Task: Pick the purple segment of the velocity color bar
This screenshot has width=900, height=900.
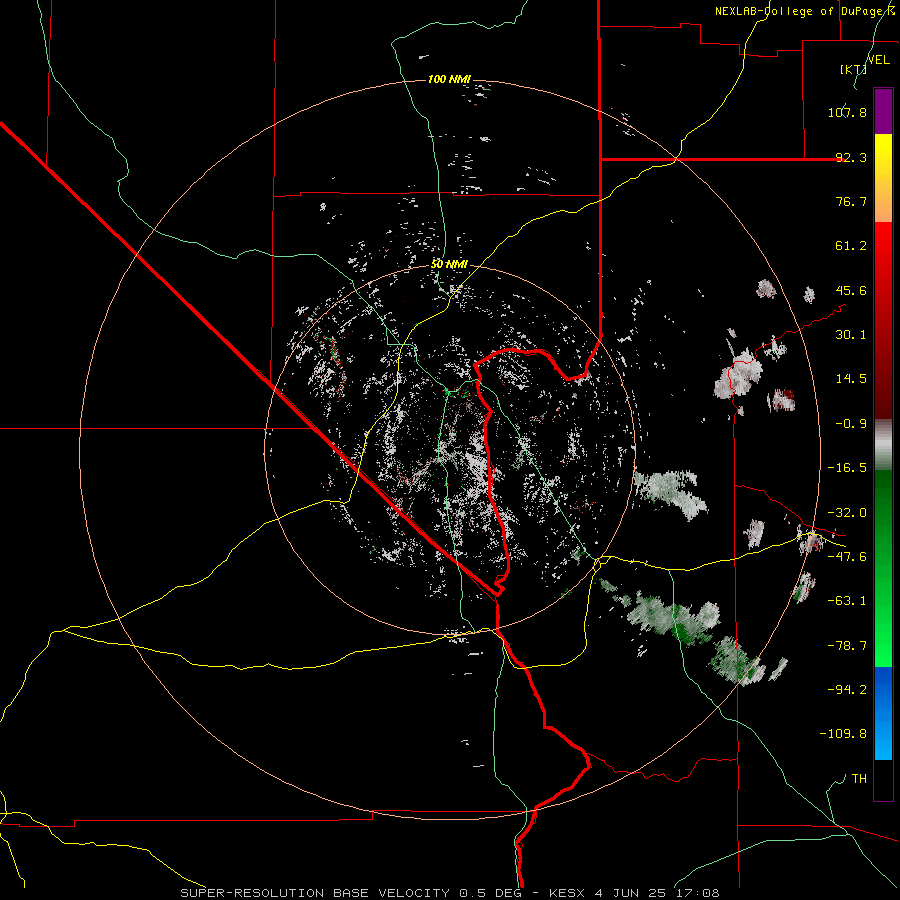Action: pos(883,111)
